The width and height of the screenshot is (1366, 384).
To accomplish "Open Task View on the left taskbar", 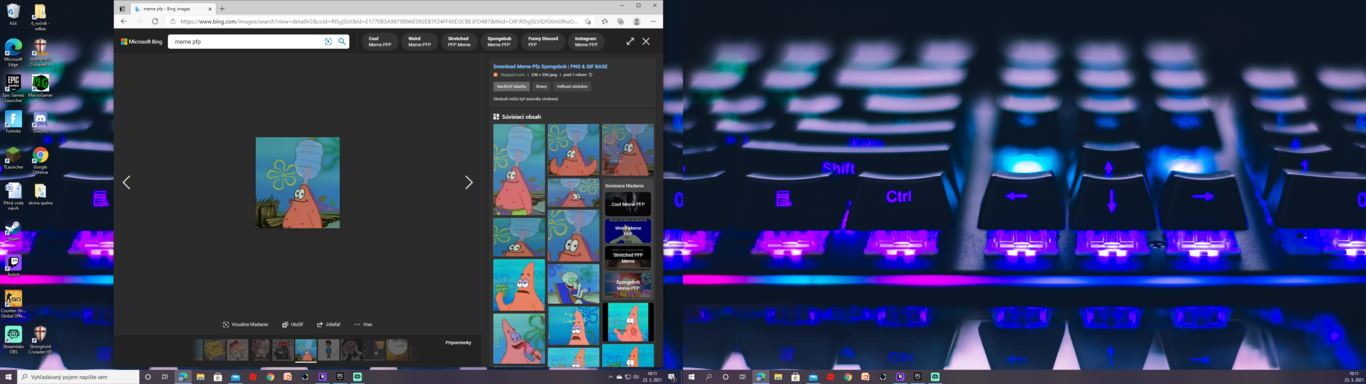I will [x=165, y=377].
